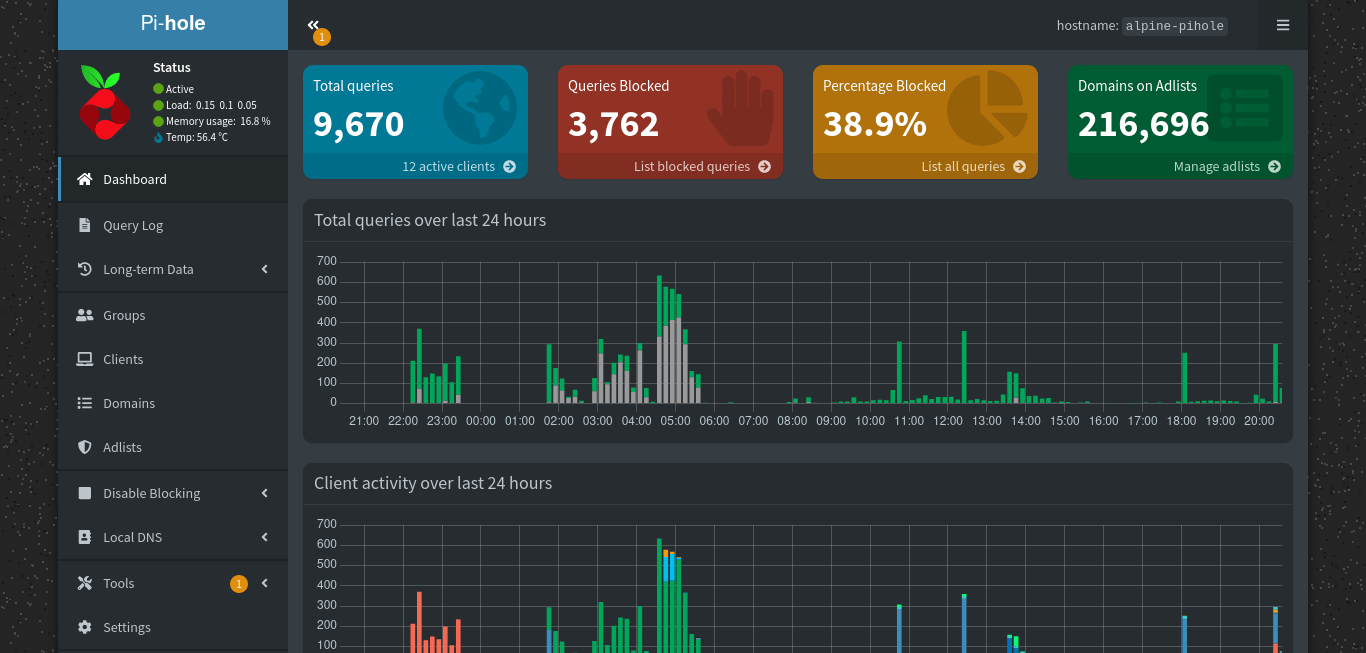Click the Long-term Data history icon
Screen dimensions: 1366x653
pyautogui.click(x=85, y=269)
